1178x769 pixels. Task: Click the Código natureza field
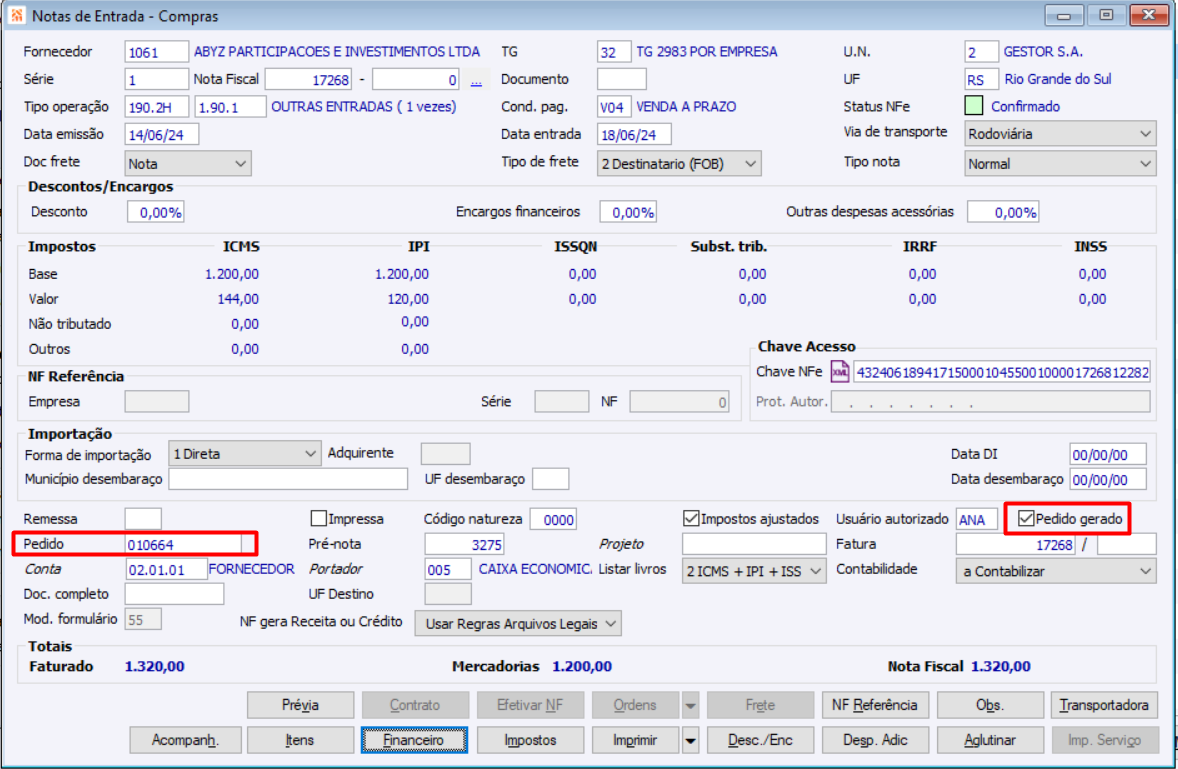pos(554,519)
